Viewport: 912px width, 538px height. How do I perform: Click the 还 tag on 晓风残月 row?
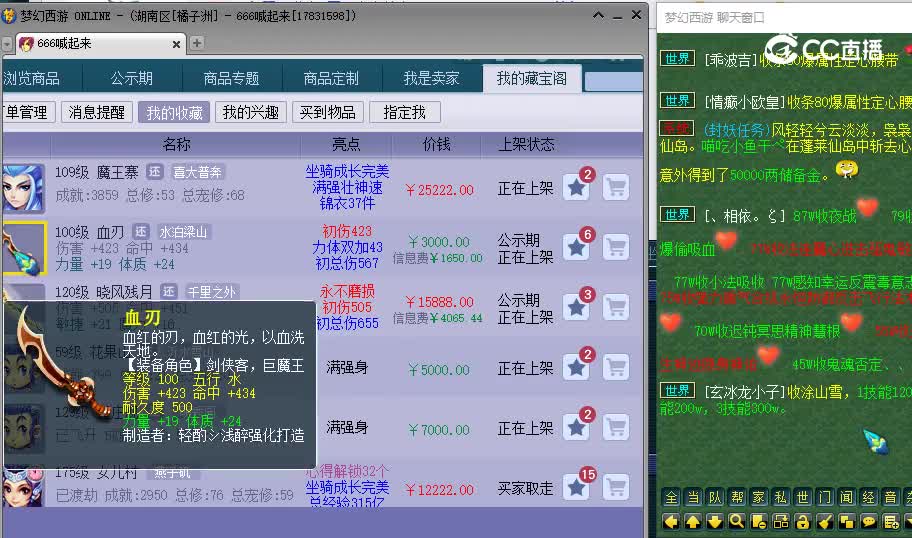pos(169,291)
